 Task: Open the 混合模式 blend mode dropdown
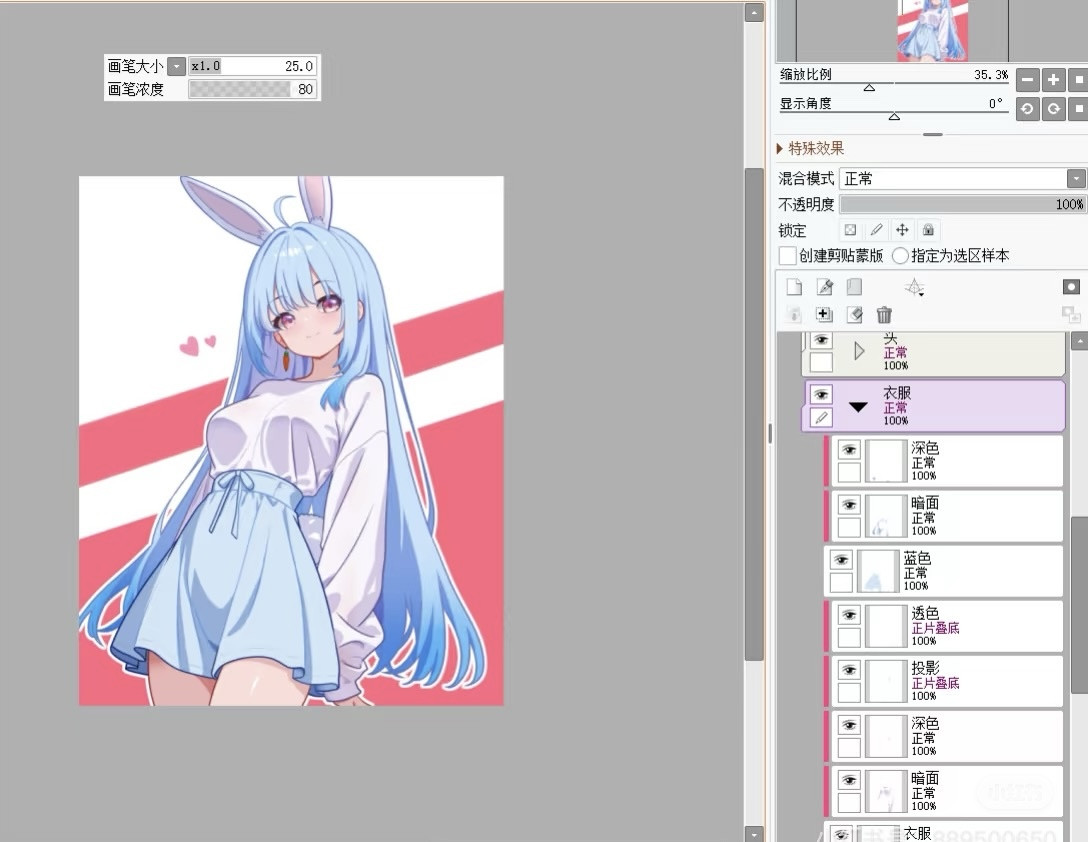coord(1075,178)
